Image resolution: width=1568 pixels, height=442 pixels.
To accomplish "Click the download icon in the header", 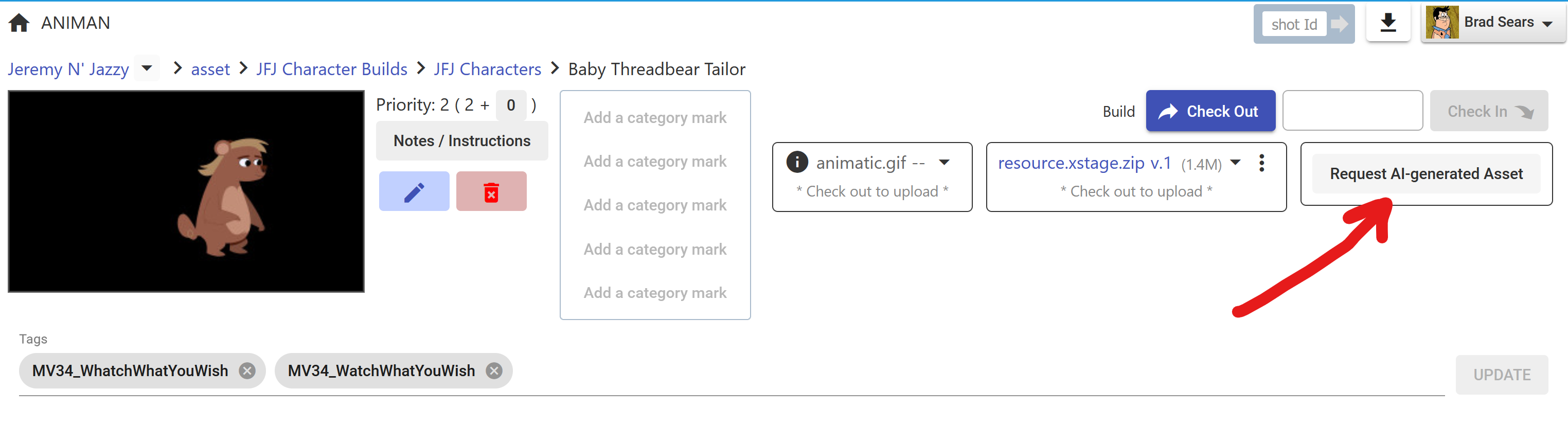I will click(x=1388, y=23).
